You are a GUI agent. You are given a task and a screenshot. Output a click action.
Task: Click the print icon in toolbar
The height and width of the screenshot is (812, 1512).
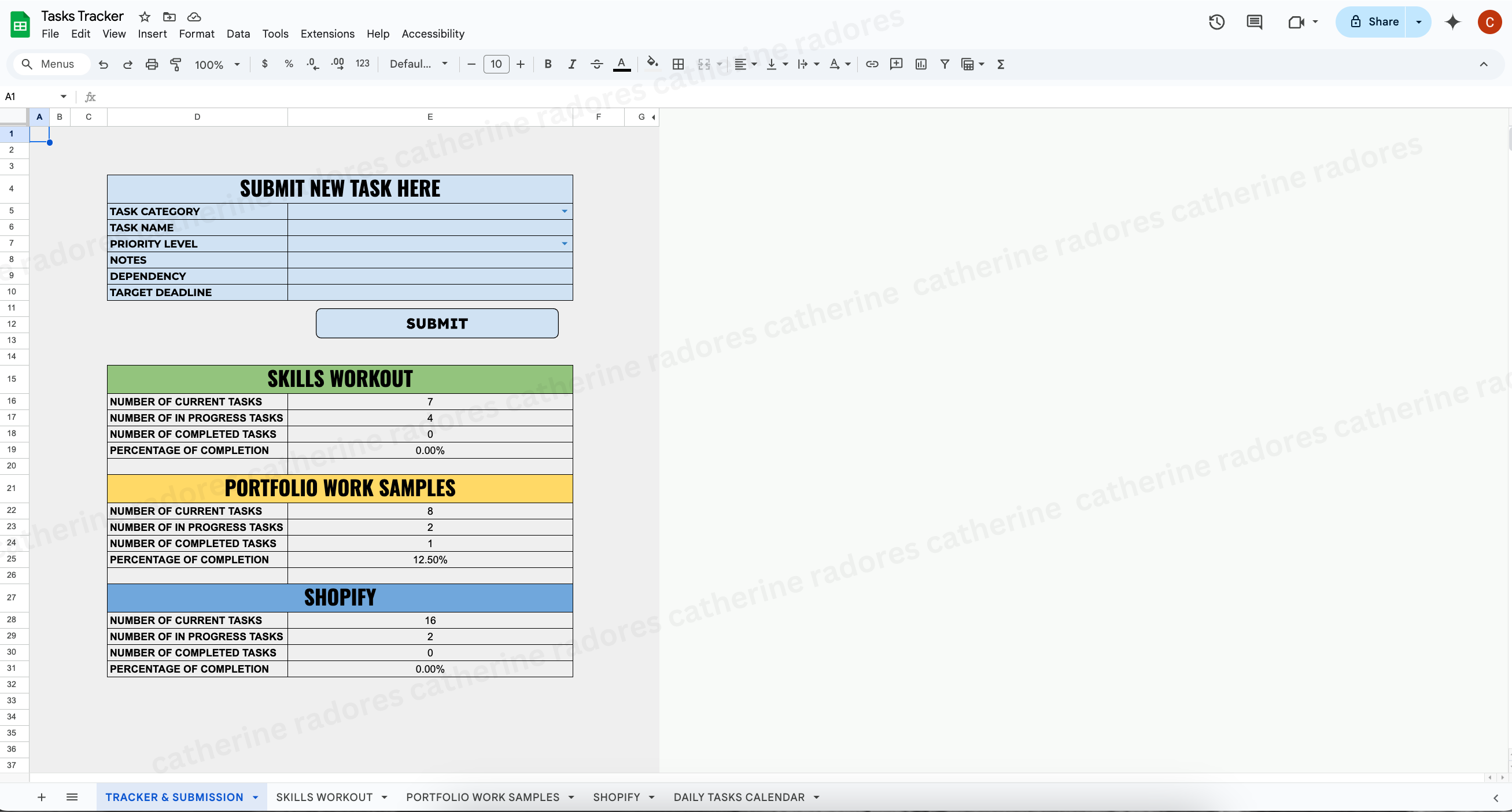(152, 65)
